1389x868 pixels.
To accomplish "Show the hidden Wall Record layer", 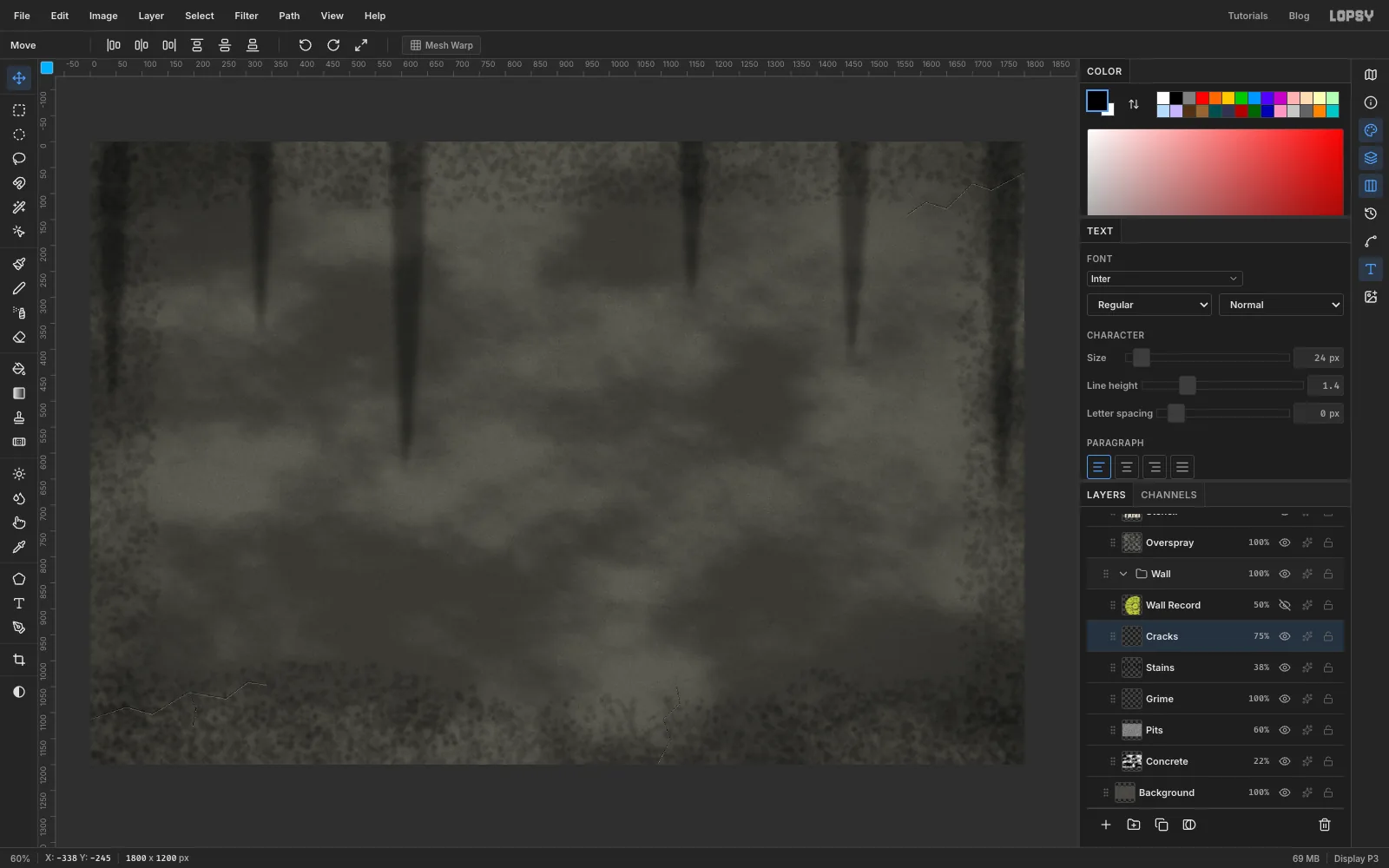I will [1285, 605].
